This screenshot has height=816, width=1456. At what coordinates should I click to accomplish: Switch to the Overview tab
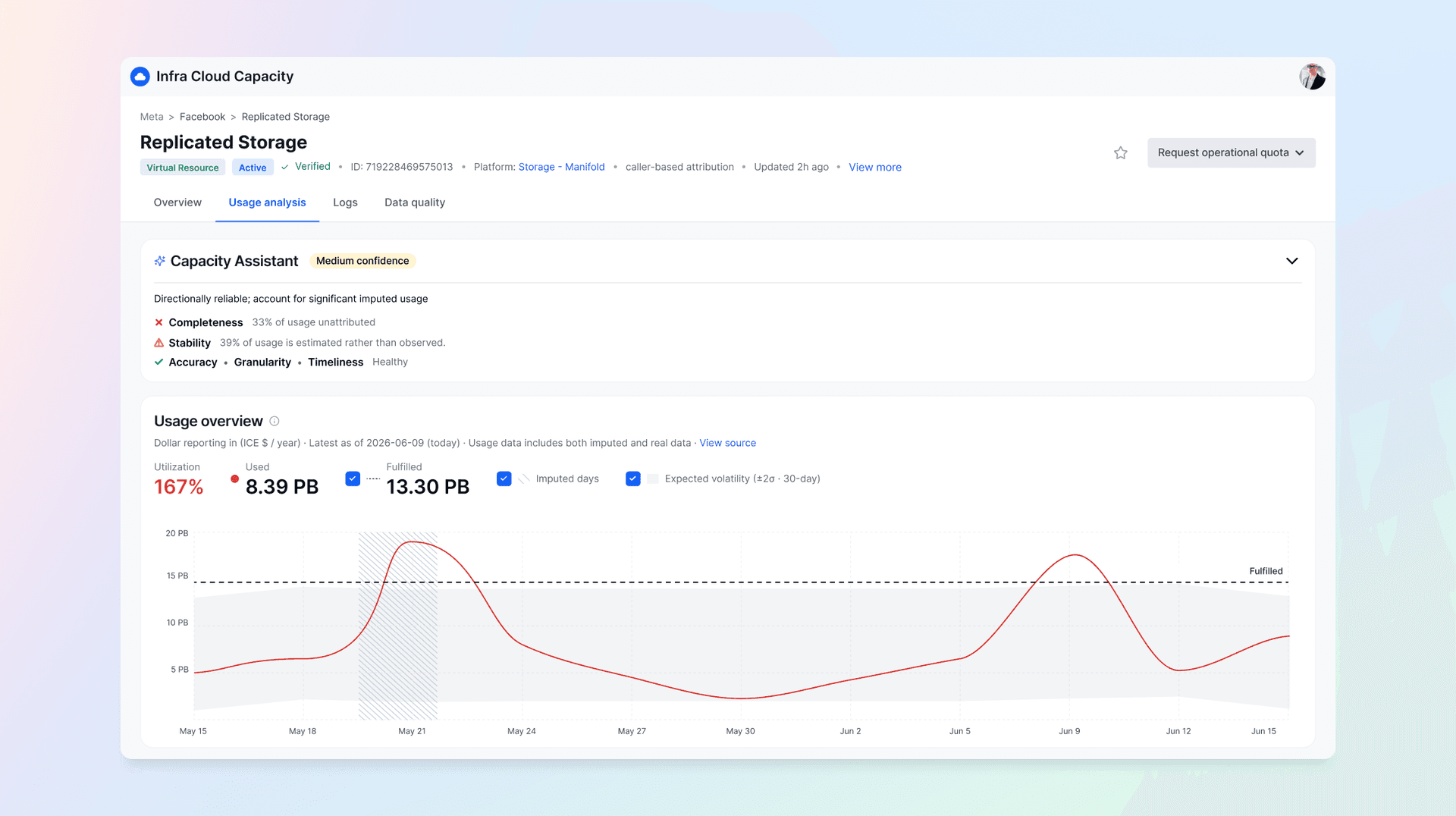pos(177,202)
